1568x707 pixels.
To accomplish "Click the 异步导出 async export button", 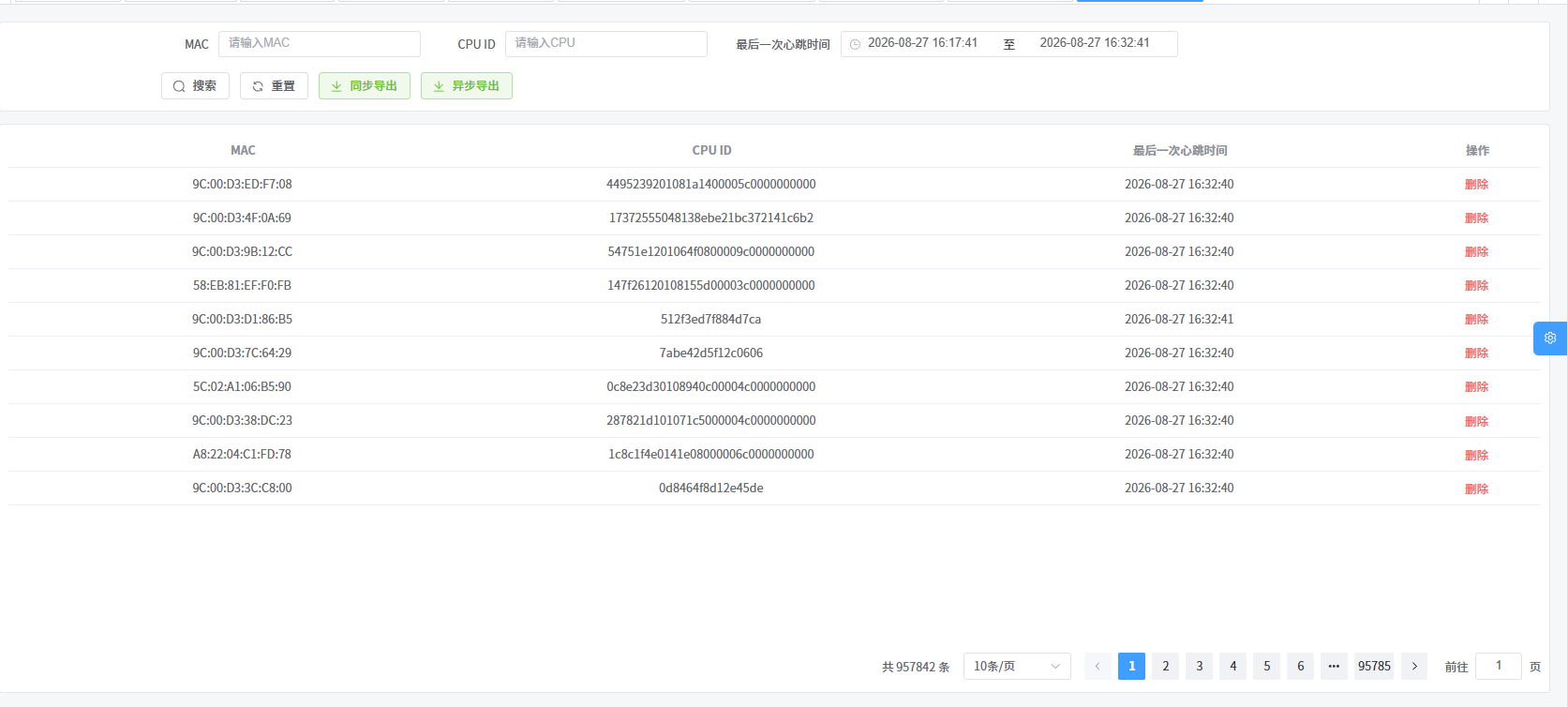I will [467, 86].
